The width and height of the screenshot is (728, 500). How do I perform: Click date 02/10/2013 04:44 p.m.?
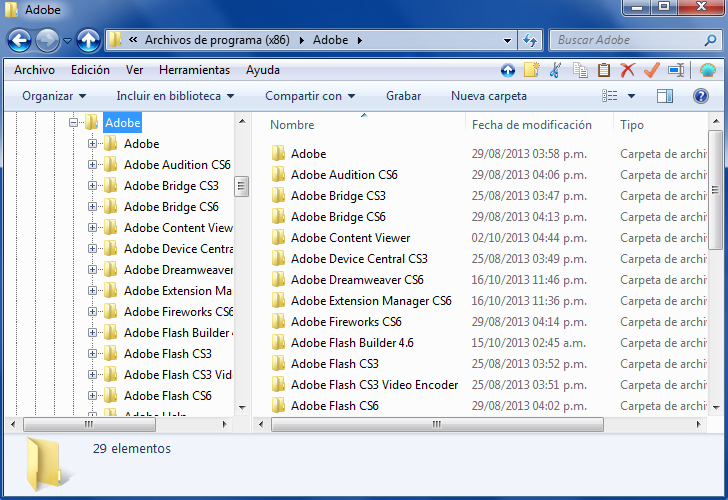(529, 238)
